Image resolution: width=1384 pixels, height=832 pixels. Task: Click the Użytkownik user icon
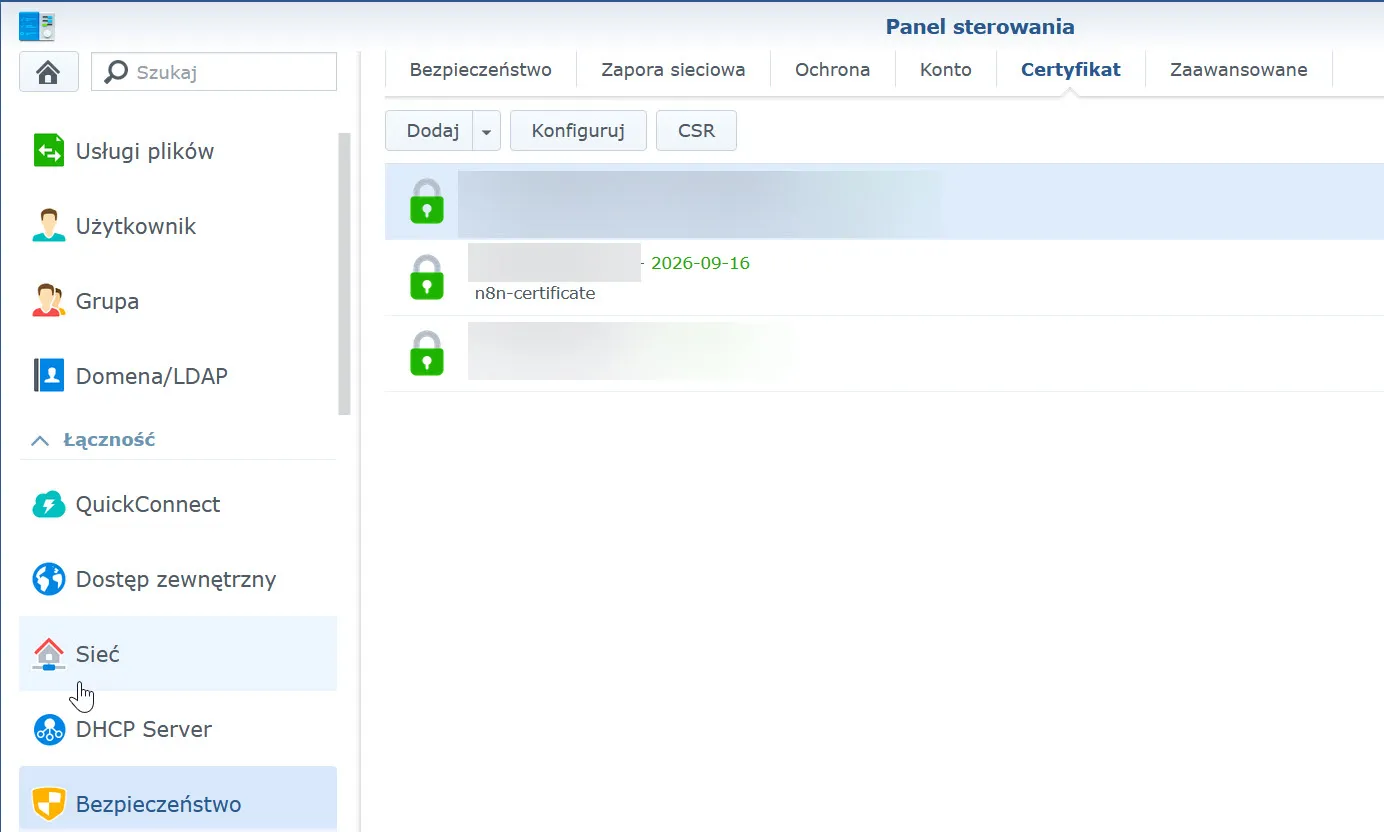pos(48,226)
